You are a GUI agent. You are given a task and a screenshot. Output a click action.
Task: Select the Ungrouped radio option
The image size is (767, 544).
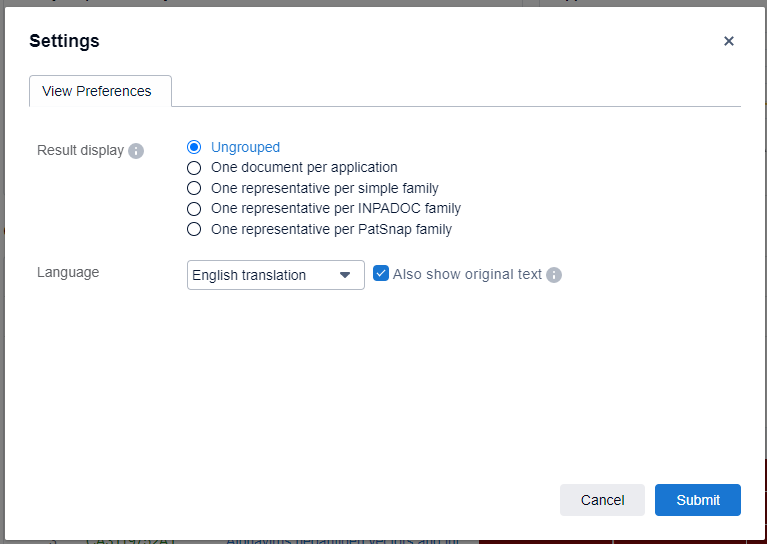click(194, 147)
